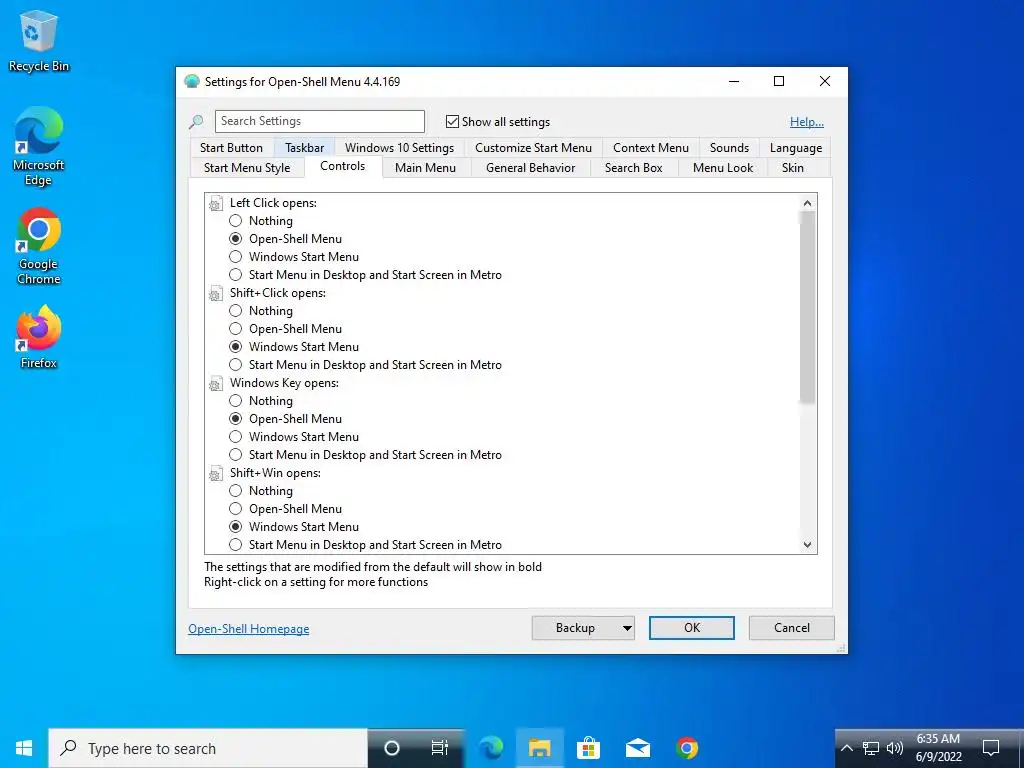Click the magnifier icon beside Search Settings
1024x768 pixels.
pos(196,121)
